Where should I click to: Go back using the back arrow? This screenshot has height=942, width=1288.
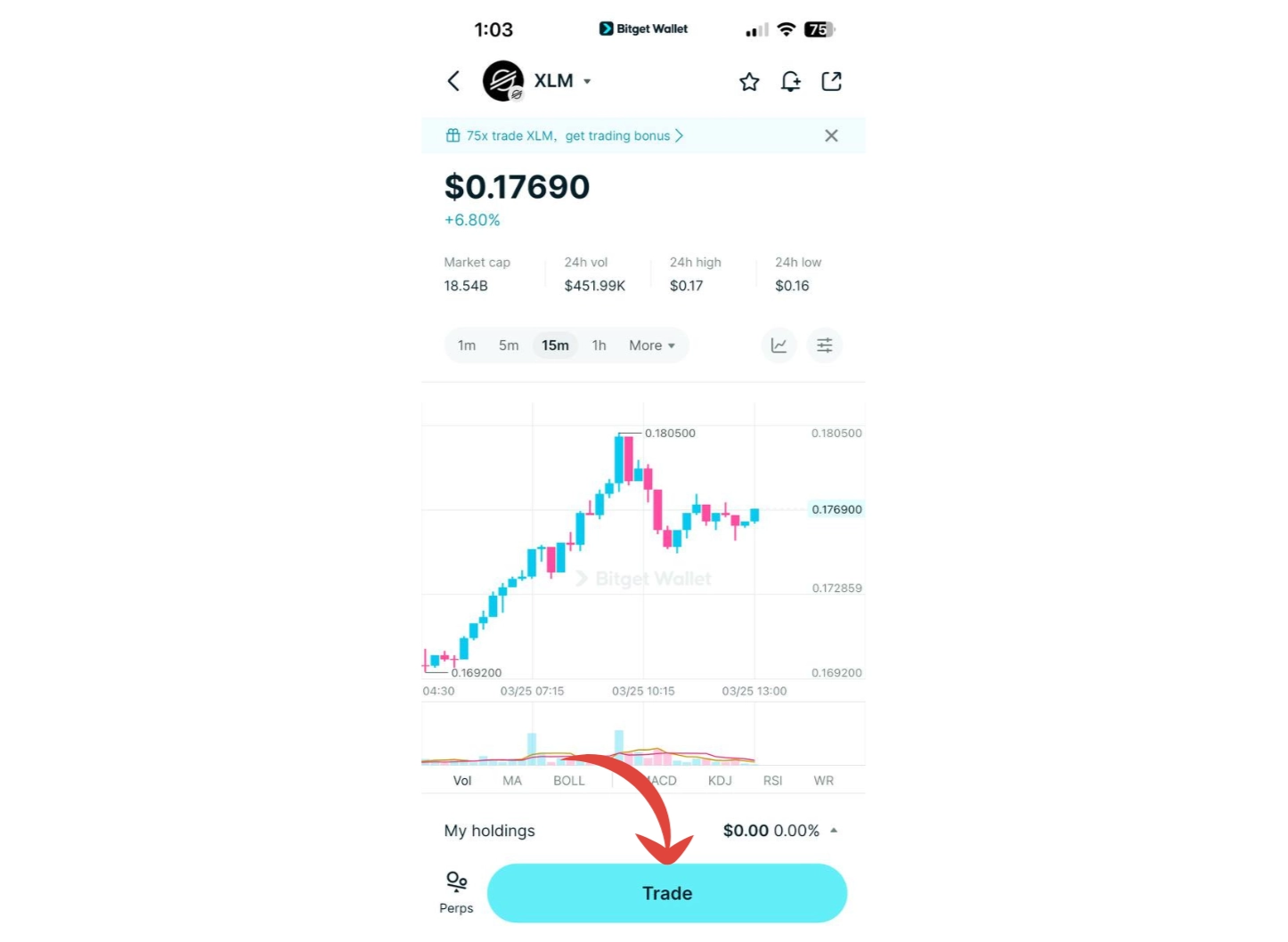pos(453,80)
